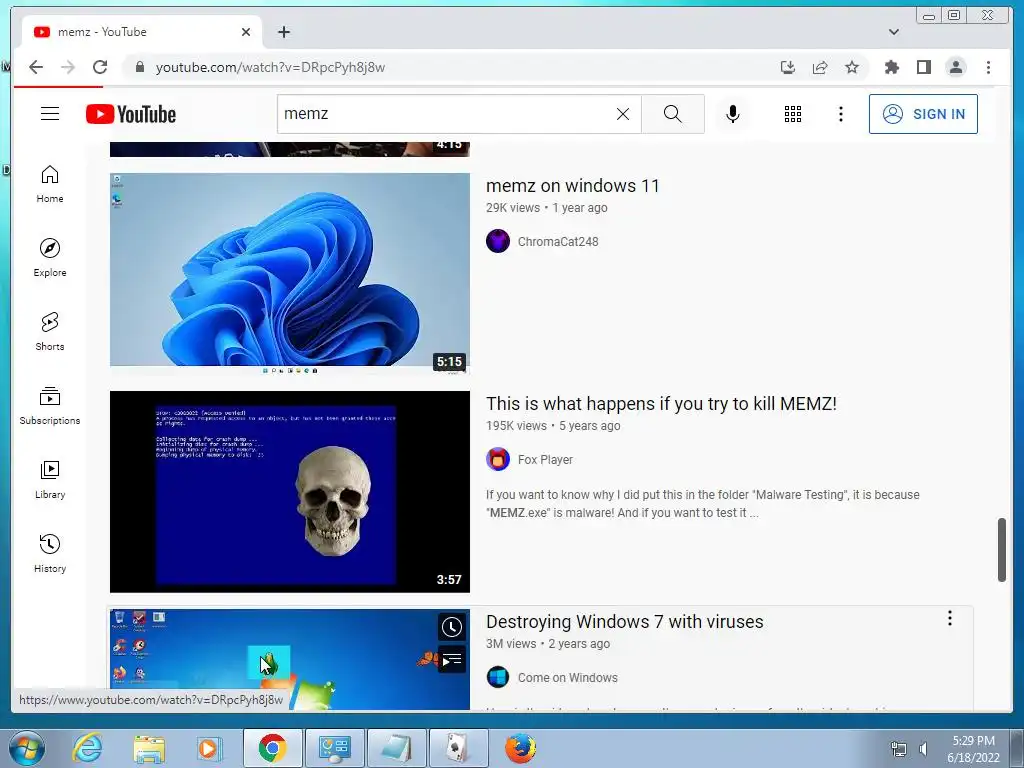
Task: Click the Come on Windows channel avatar
Action: click(498, 677)
